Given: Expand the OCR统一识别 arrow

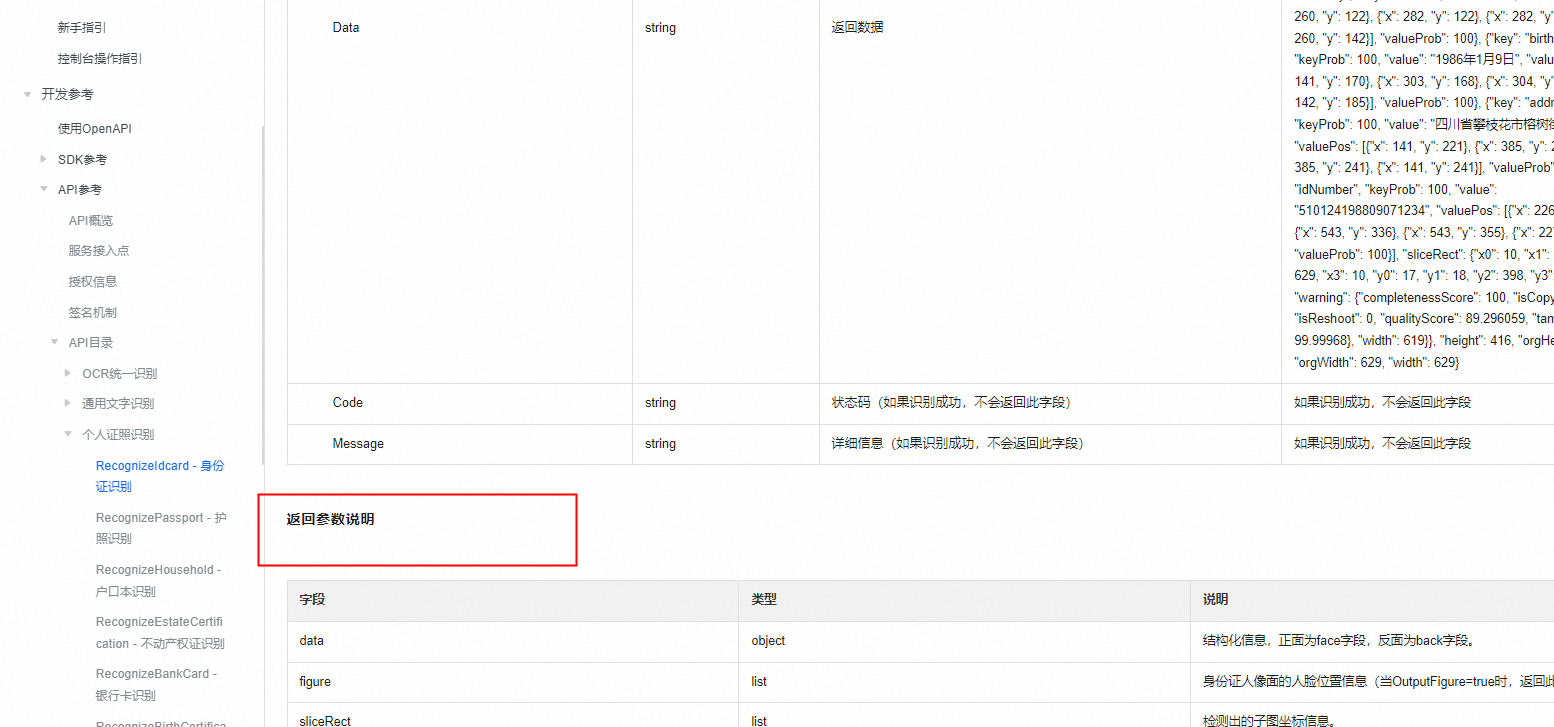Looking at the screenshot, I should coord(68,373).
